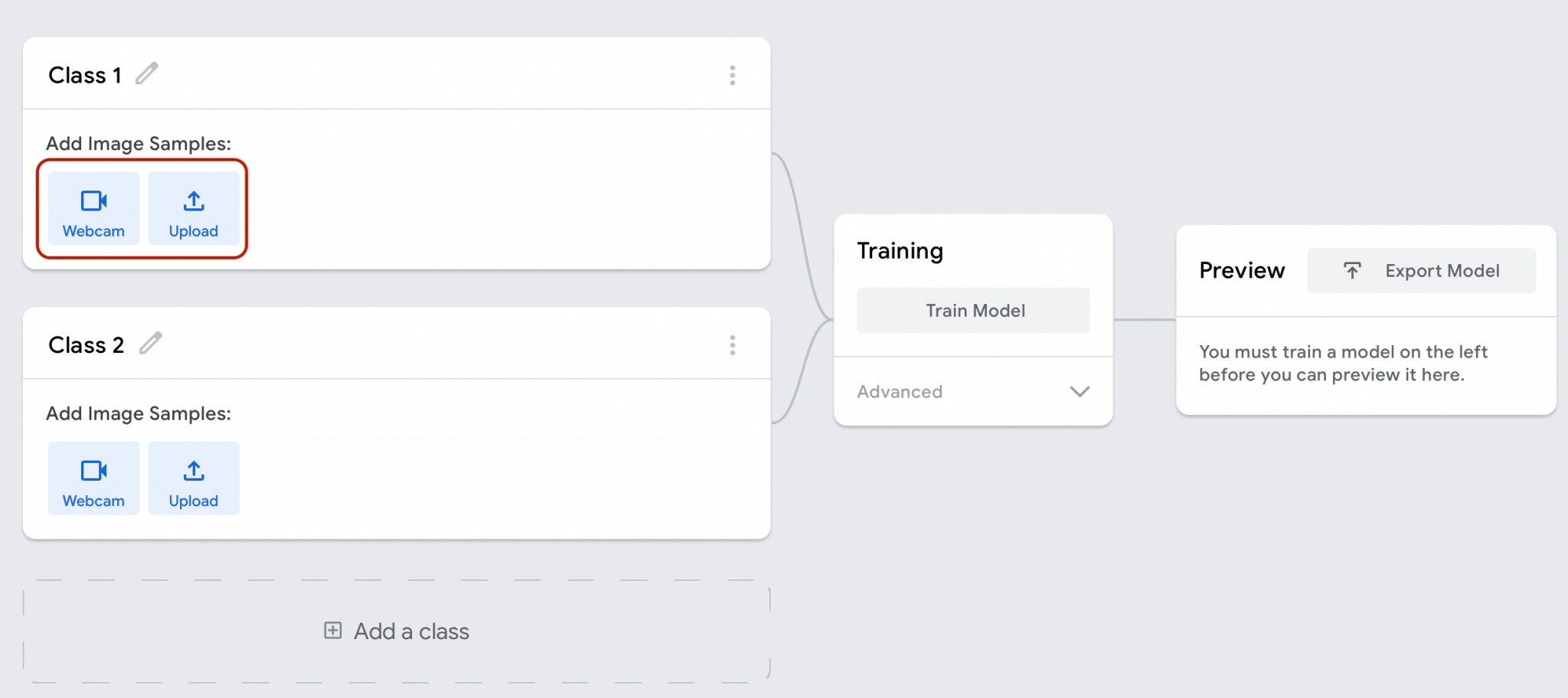The image size is (1568, 698).
Task: Click the Webcam button in Class 2
Action: [93, 478]
